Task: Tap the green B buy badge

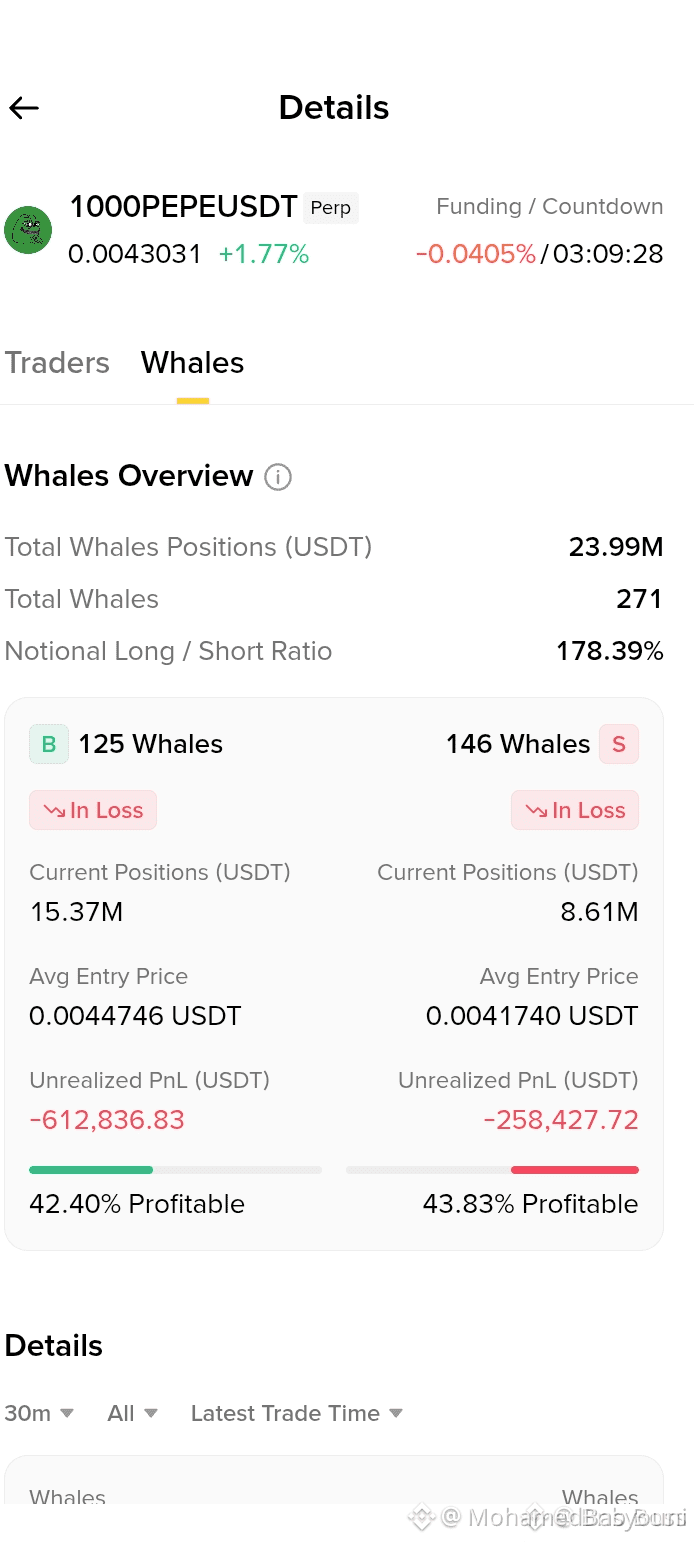Action: pyautogui.click(x=49, y=744)
